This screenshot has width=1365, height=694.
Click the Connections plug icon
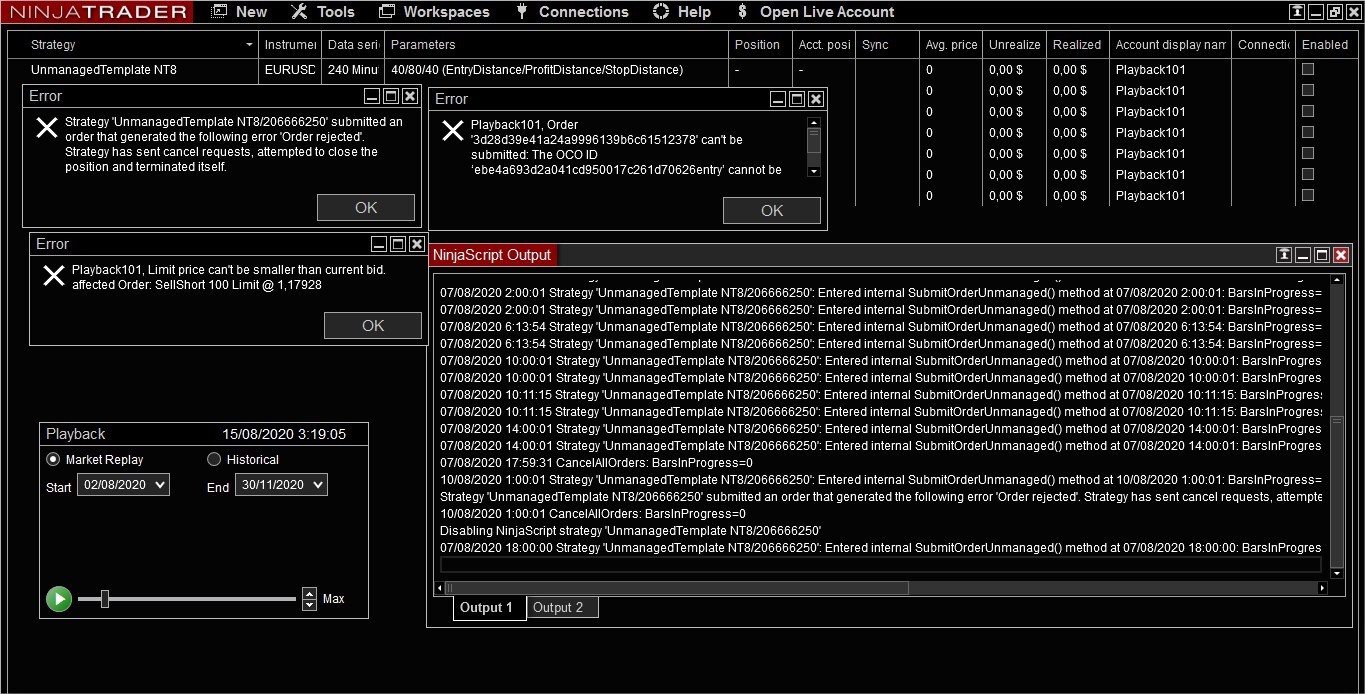tap(522, 12)
